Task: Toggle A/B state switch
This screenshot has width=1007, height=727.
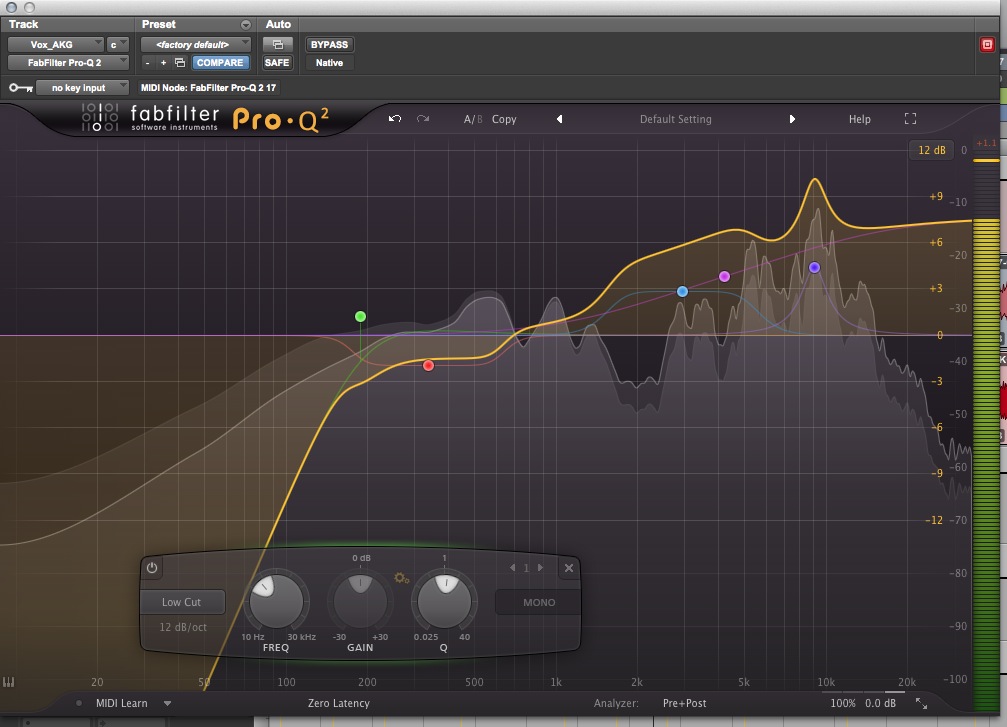Action: tap(473, 119)
